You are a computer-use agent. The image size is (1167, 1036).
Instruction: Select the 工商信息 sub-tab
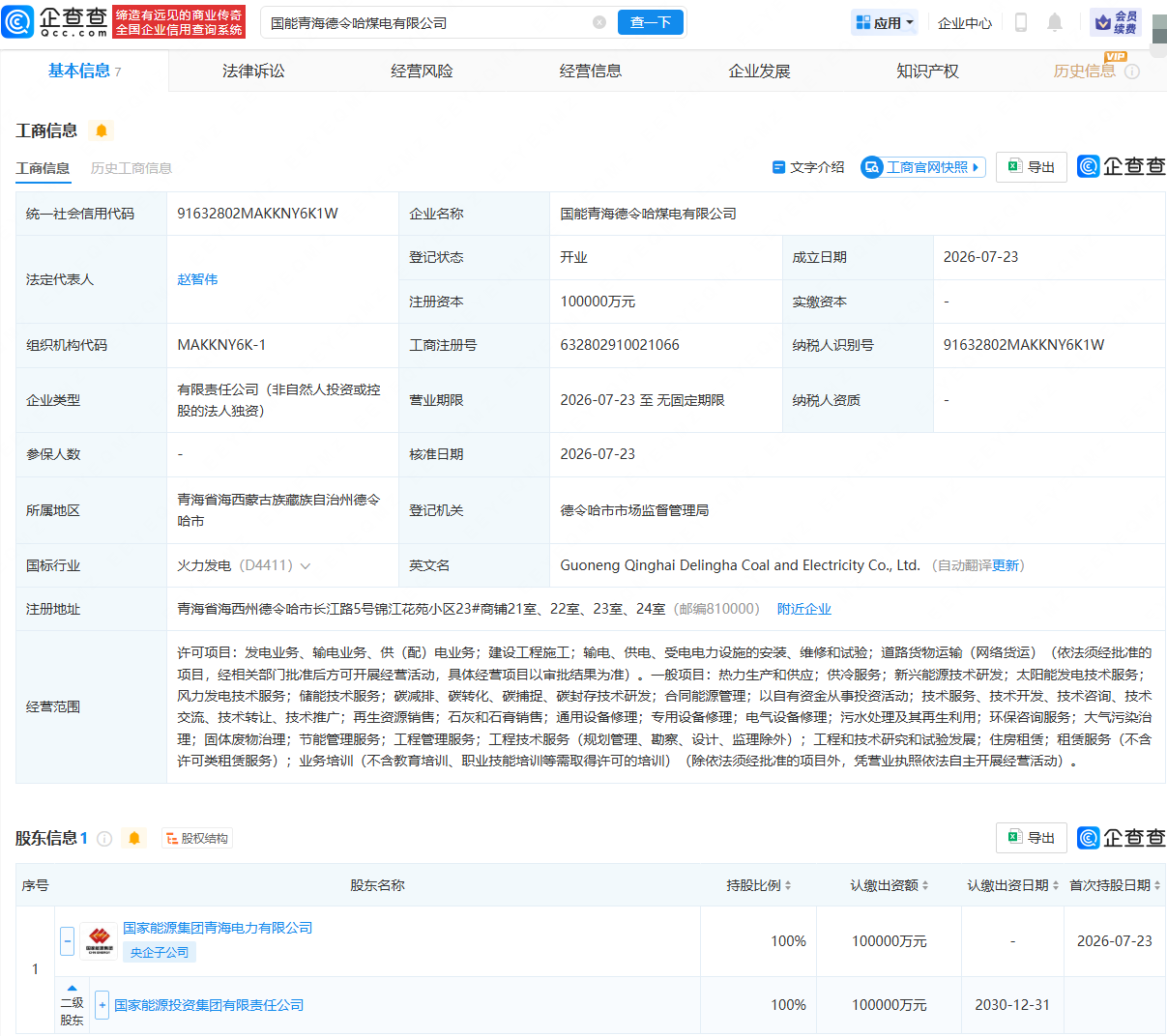43,168
